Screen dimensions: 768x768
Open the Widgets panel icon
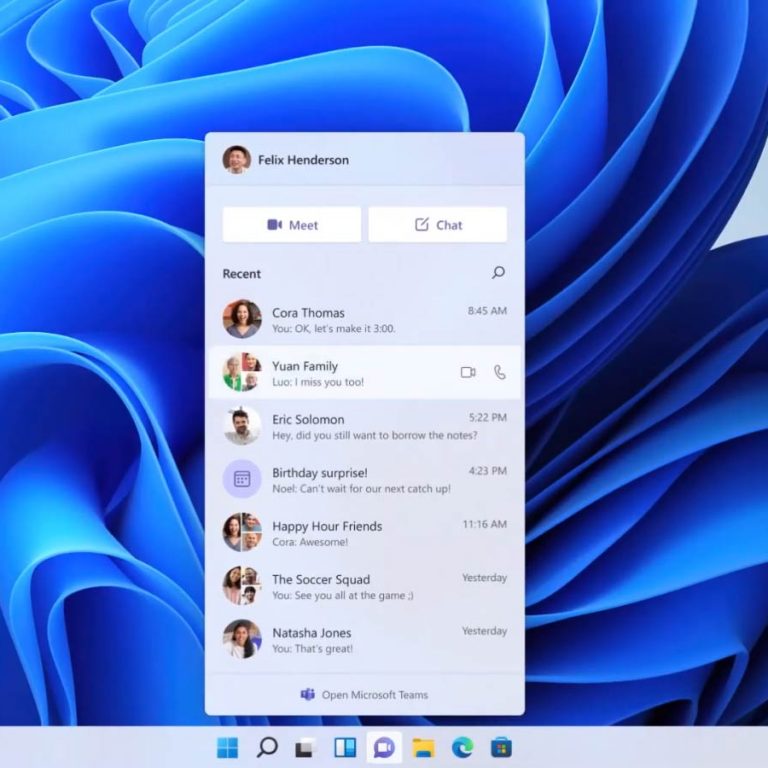coord(345,747)
